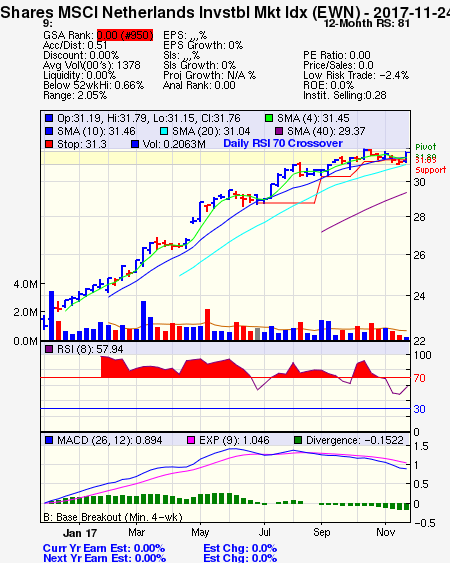The height and width of the screenshot is (563, 450).
Task: Click the RSI (8): 57.94 label
Action: [90, 349]
